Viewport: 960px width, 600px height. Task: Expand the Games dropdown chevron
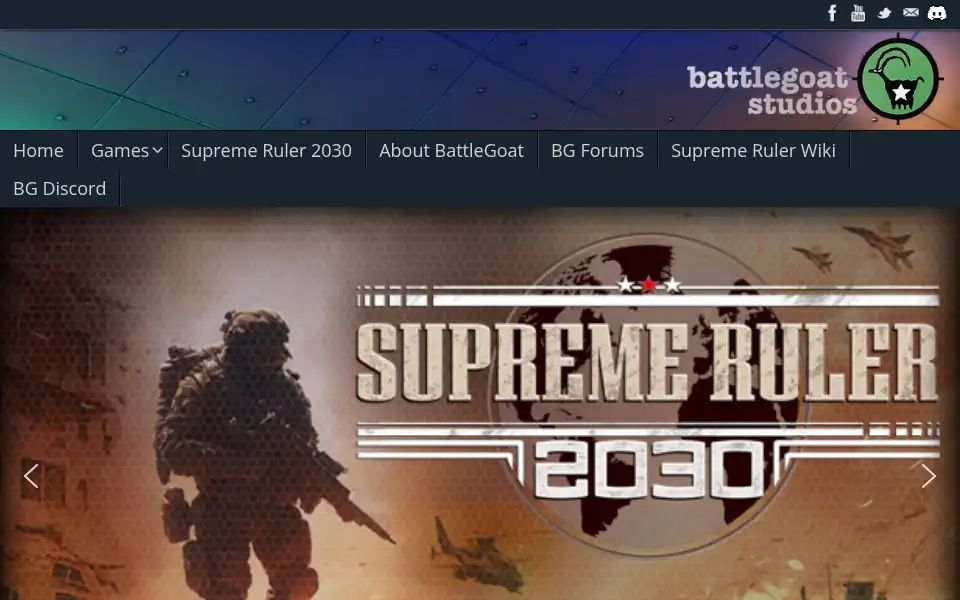(x=157, y=150)
